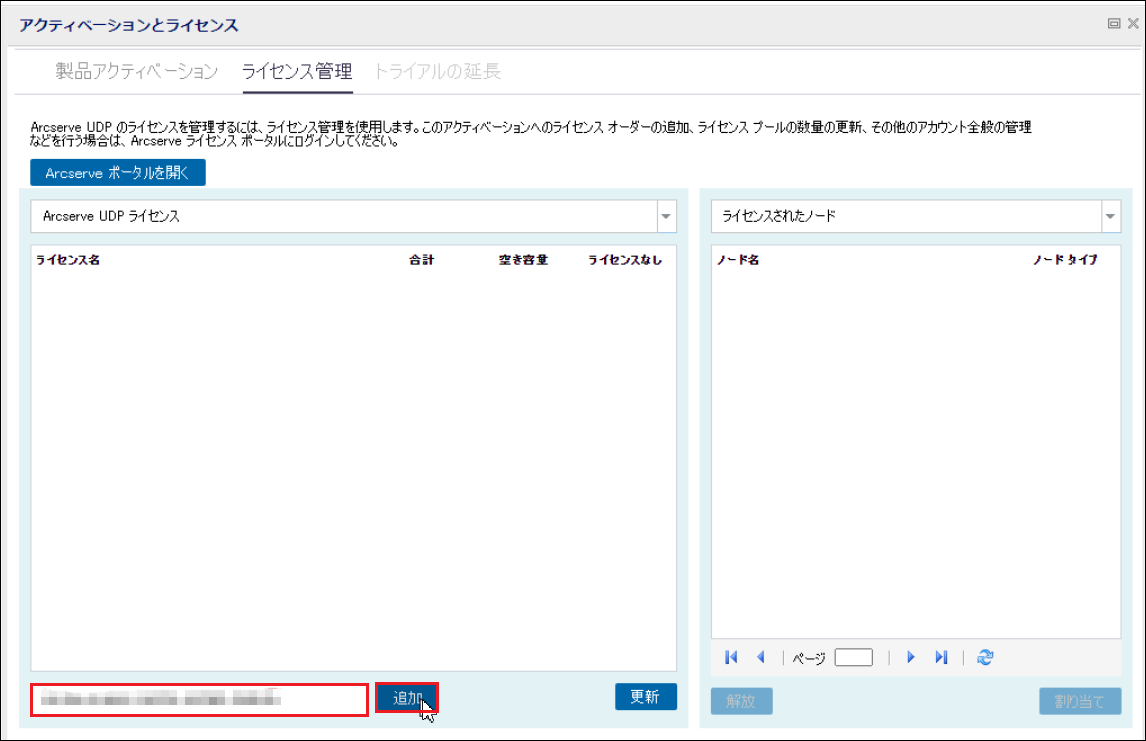Maximize the アクティベーションとライセンス dialog
The width and height of the screenshot is (1146, 741).
(x=1113, y=24)
